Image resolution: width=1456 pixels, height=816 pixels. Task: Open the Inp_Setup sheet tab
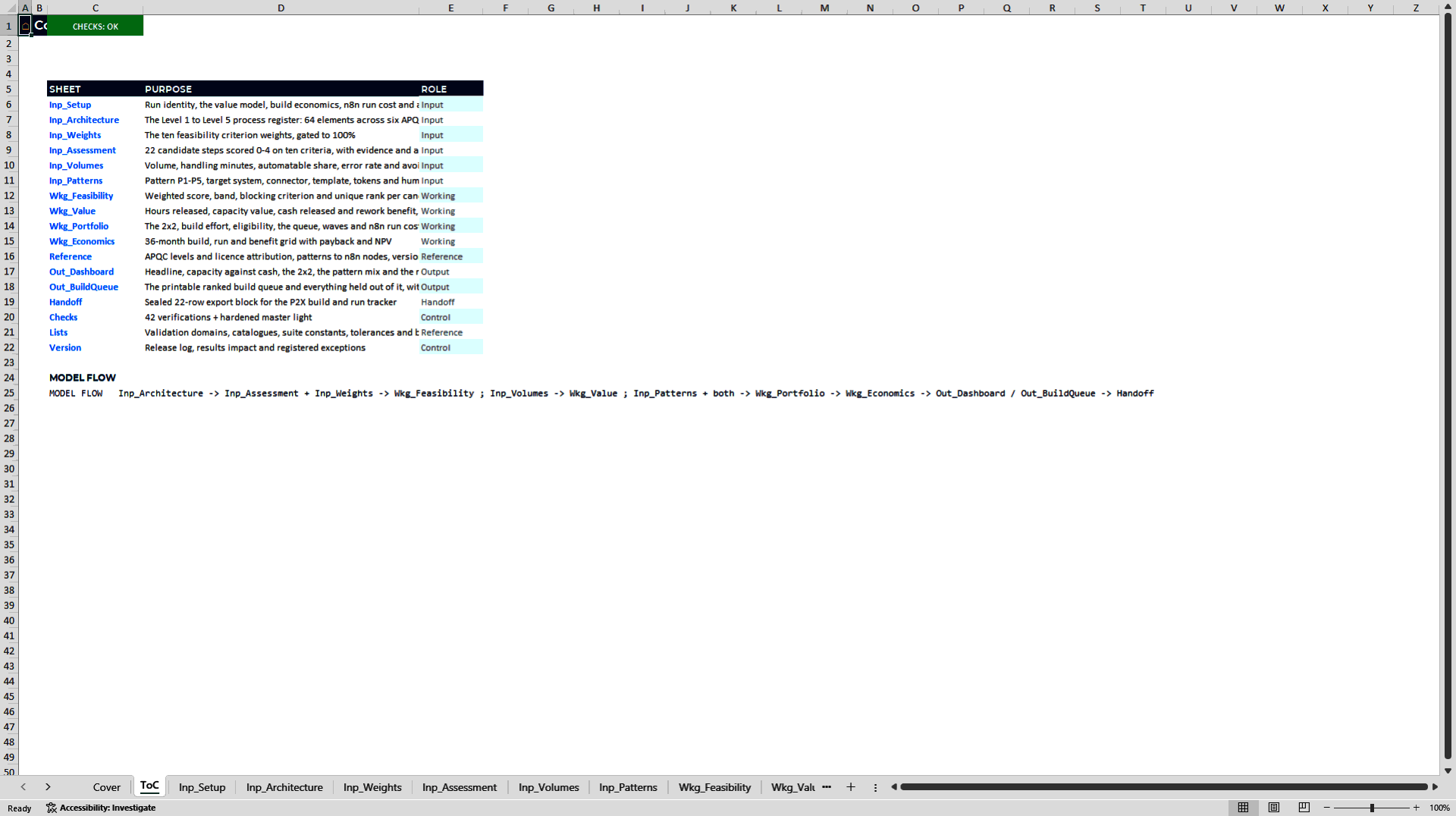(x=202, y=787)
